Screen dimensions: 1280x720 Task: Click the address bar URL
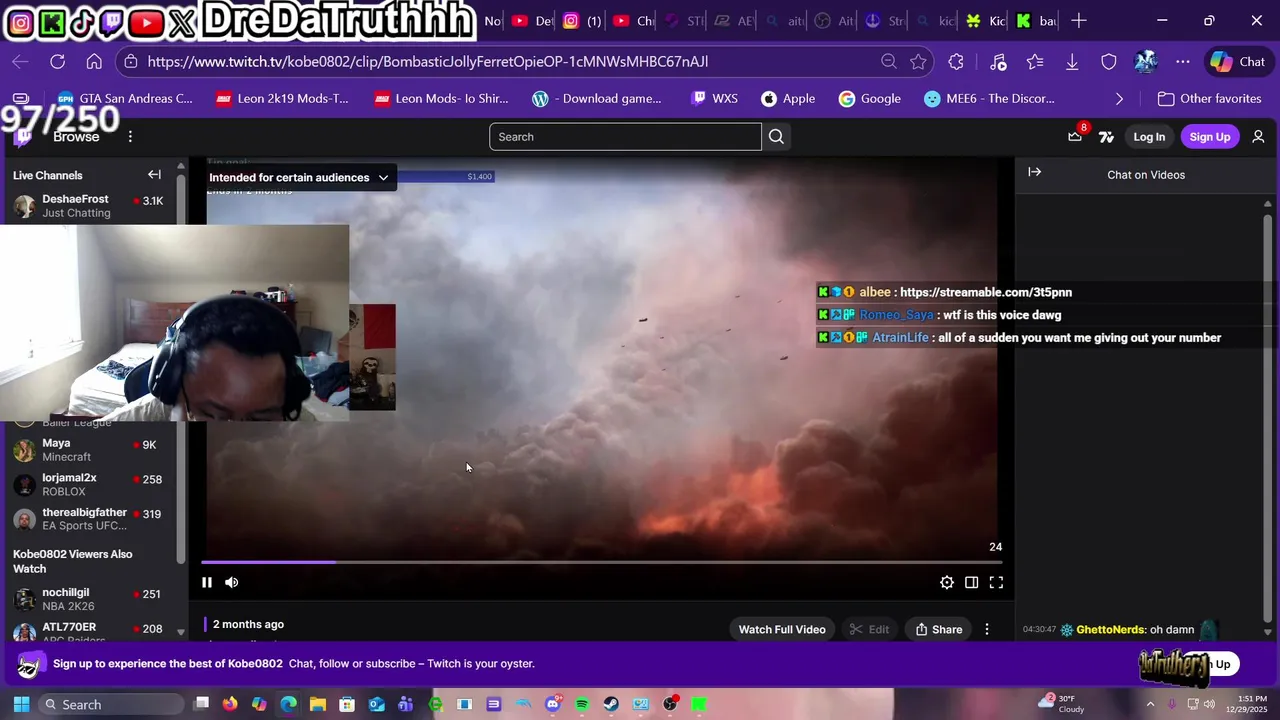coord(428,62)
